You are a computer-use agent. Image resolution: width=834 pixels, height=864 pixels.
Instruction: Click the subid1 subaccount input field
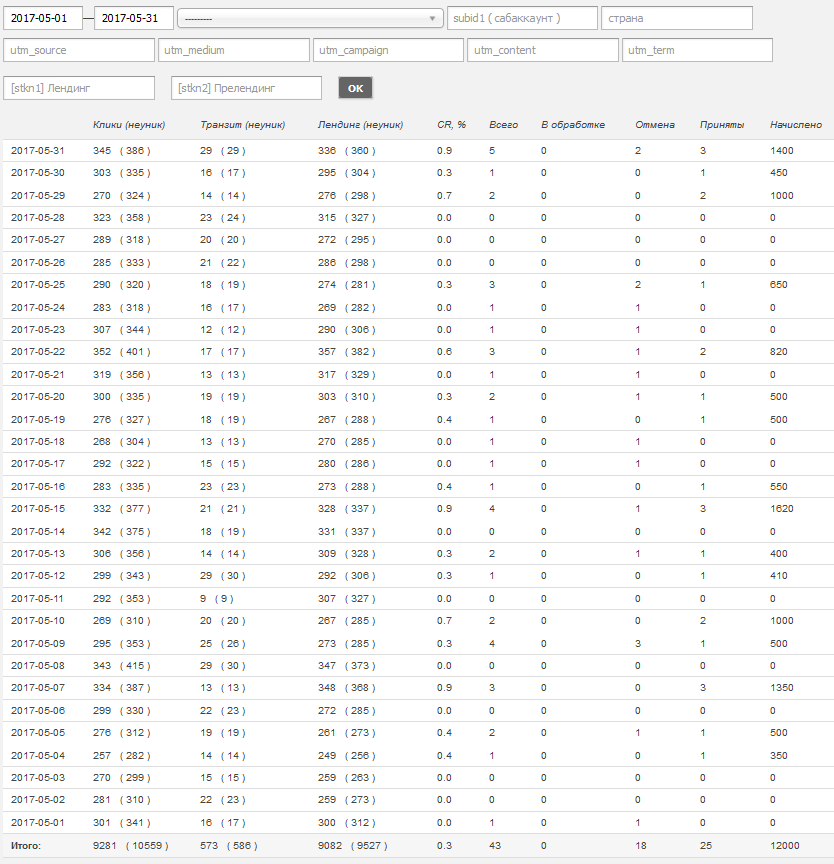click(522, 18)
